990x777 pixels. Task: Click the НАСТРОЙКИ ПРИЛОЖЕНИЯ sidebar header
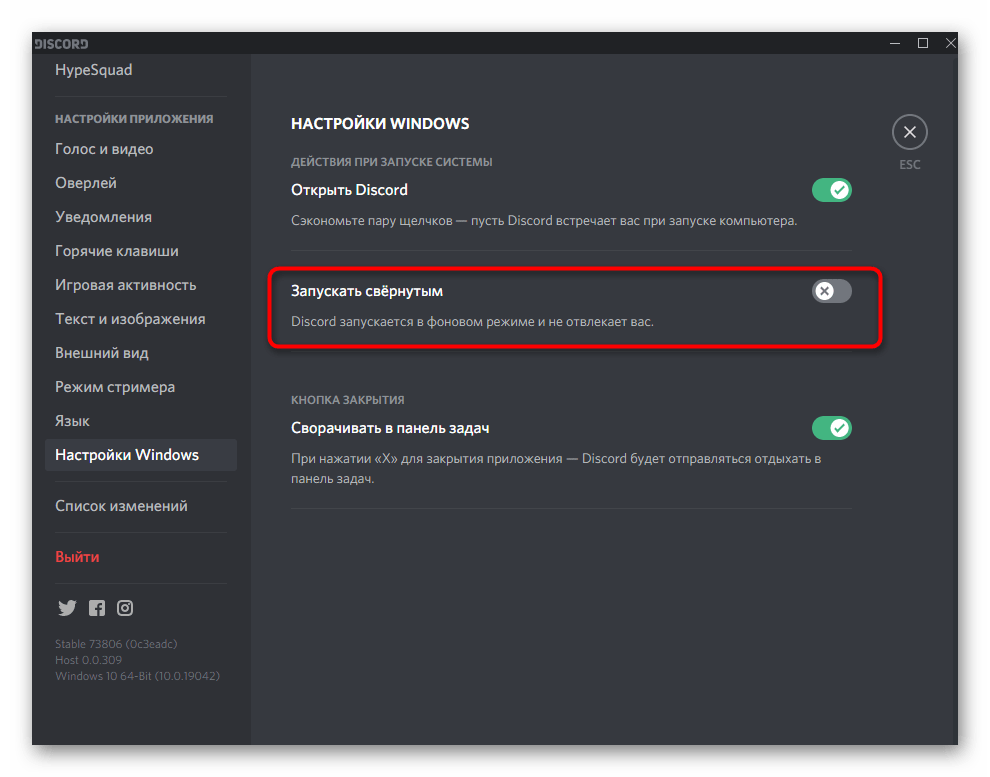click(x=134, y=119)
